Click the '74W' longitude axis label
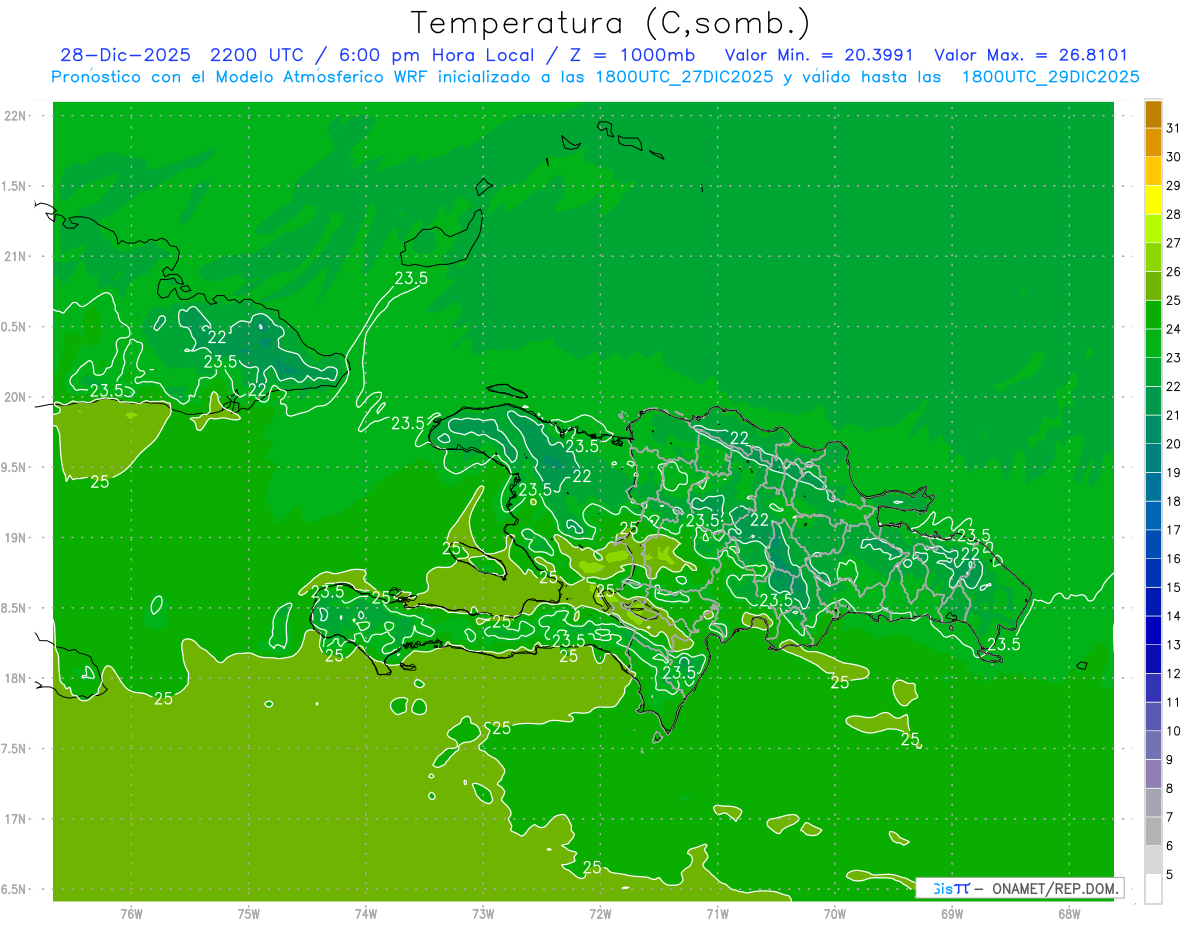 (366, 914)
